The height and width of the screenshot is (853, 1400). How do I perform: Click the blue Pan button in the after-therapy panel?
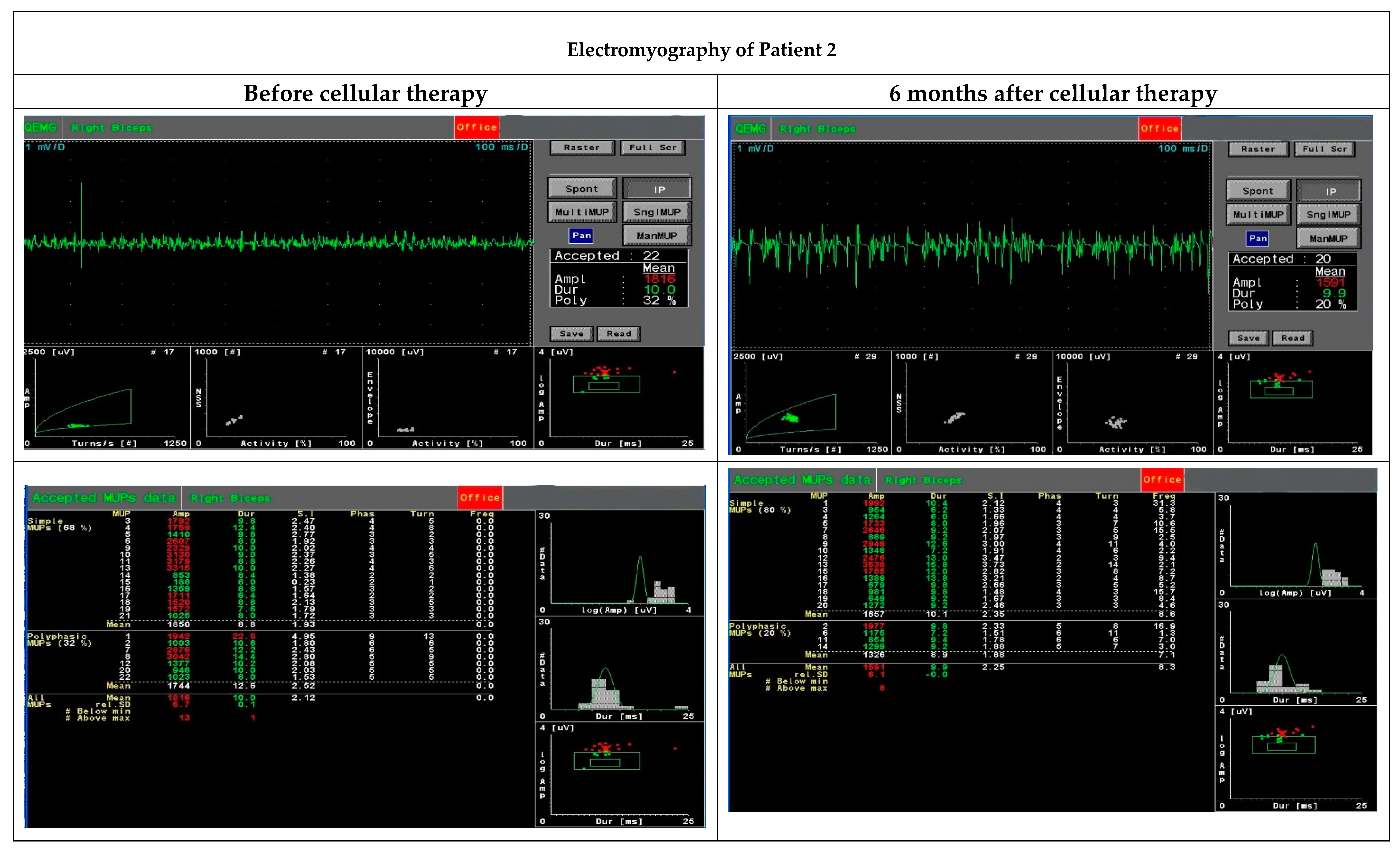(x=1257, y=238)
